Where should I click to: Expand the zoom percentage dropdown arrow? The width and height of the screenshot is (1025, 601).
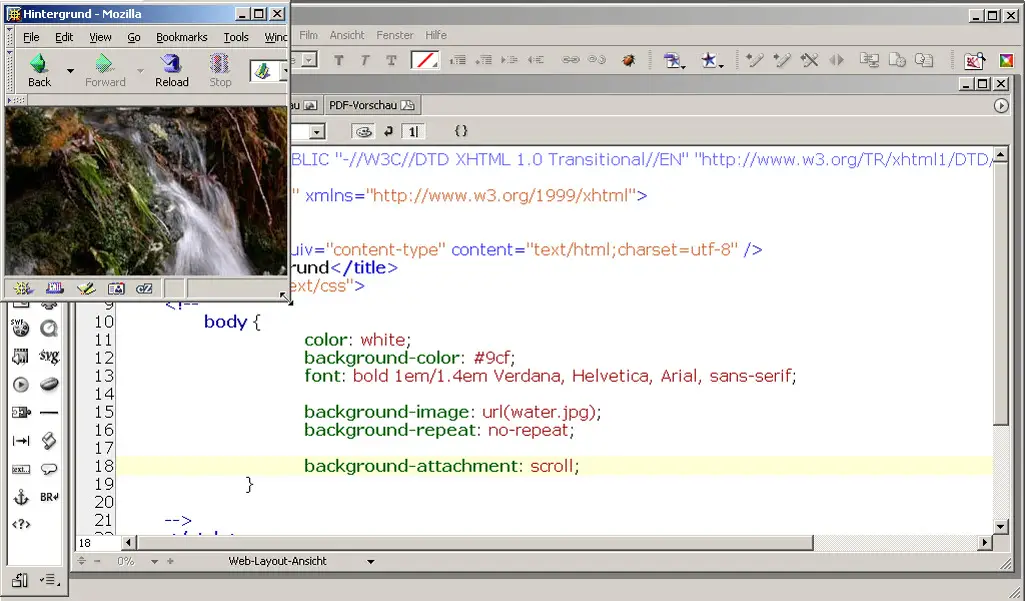point(154,562)
